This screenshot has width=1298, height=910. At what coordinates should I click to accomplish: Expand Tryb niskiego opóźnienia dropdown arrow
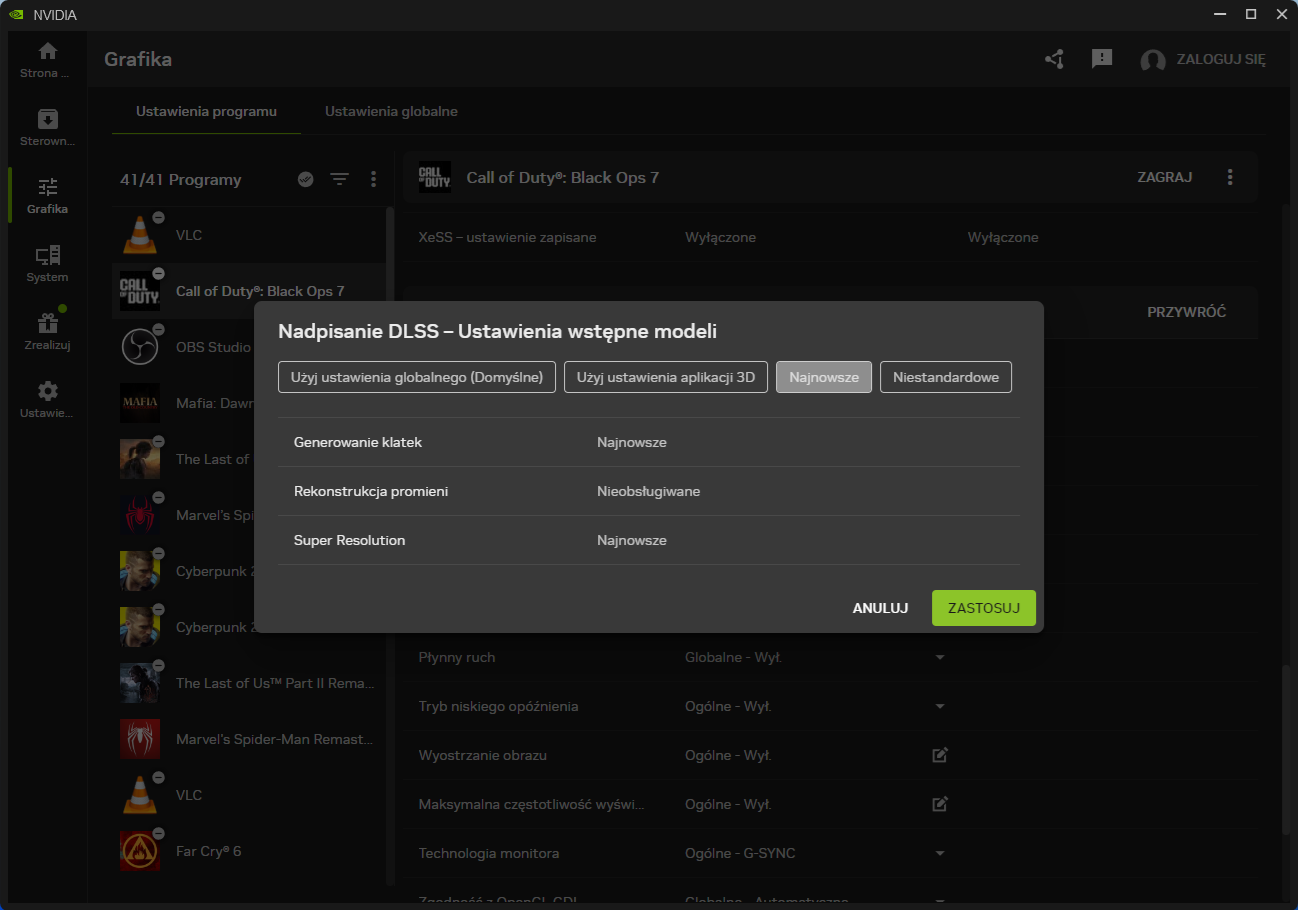940,707
